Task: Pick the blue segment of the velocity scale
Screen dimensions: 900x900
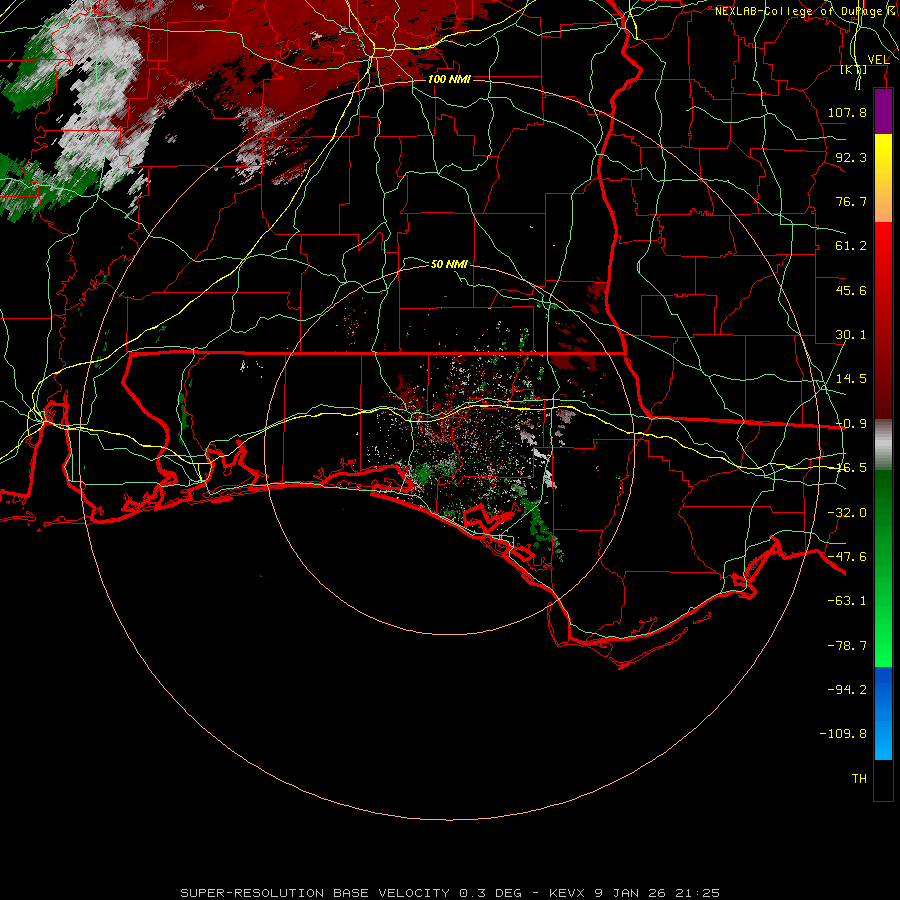Action: 883,713
